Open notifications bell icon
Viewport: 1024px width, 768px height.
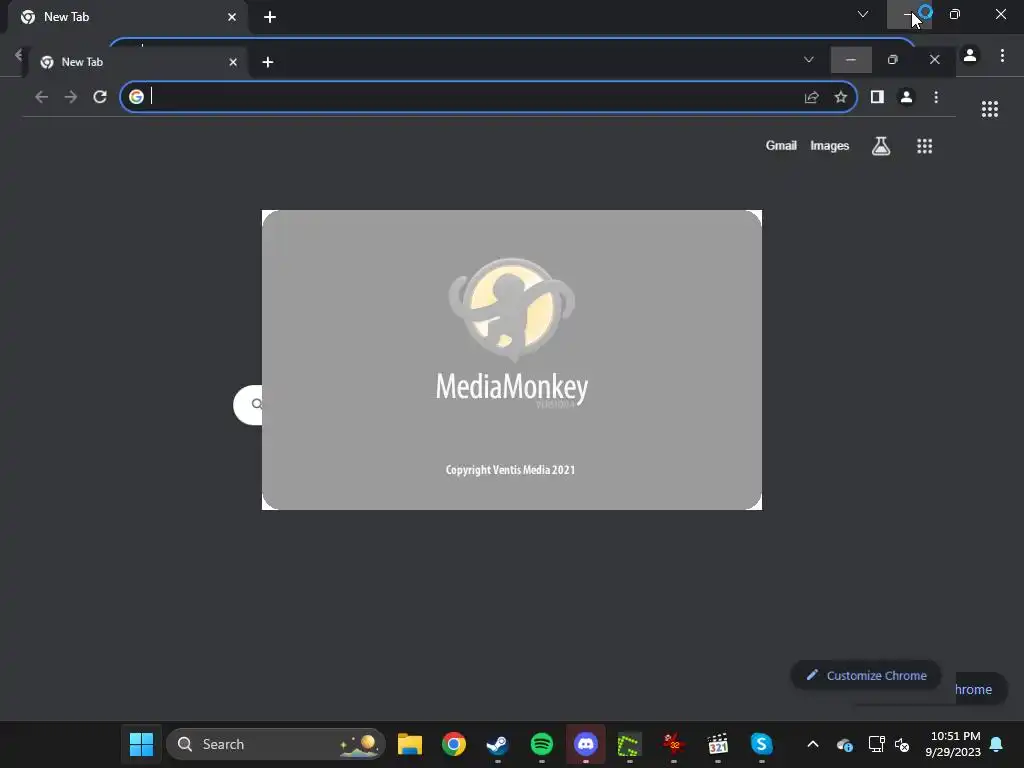point(997,744)
